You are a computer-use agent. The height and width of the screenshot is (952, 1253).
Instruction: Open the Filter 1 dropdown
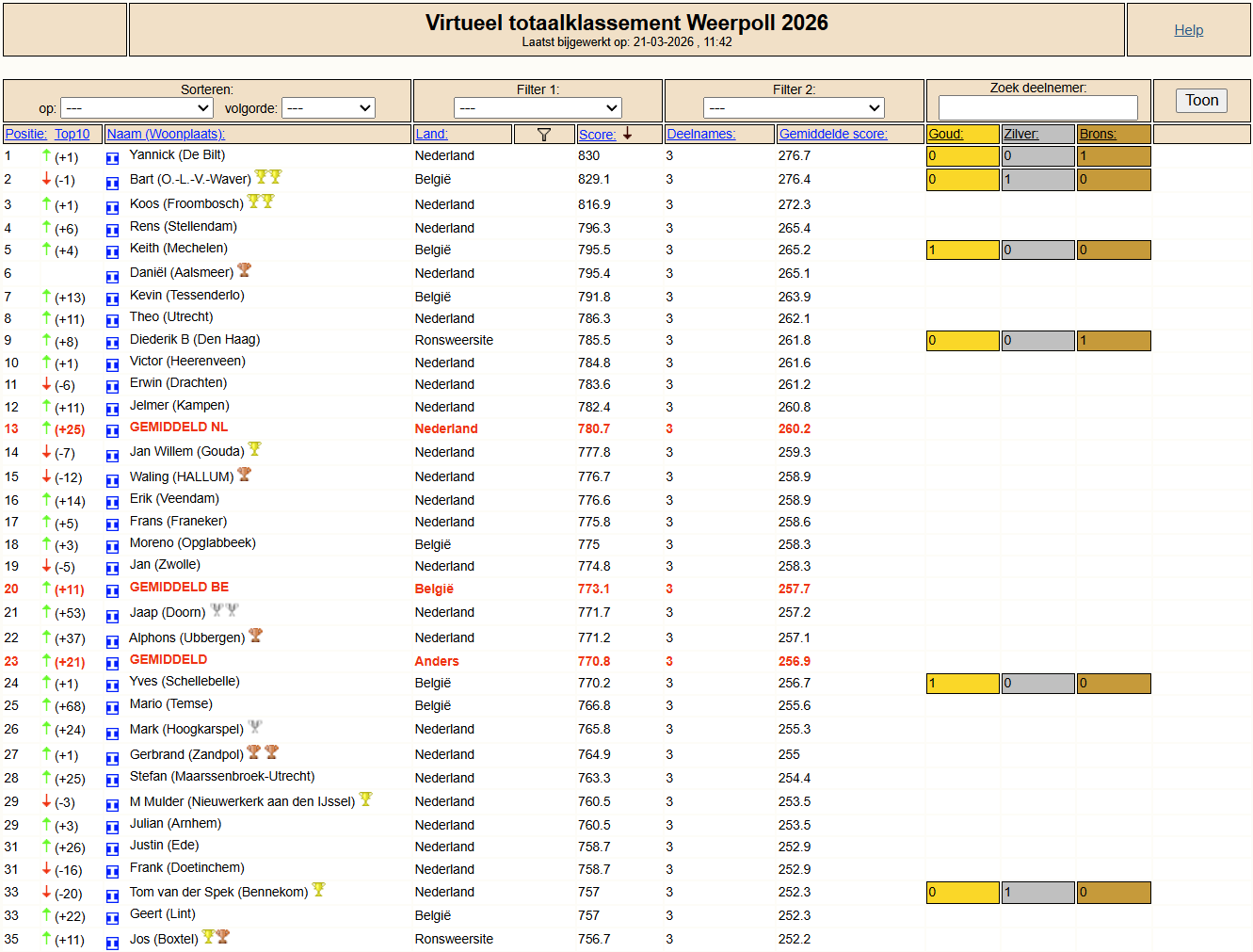[x=538, y=108]
